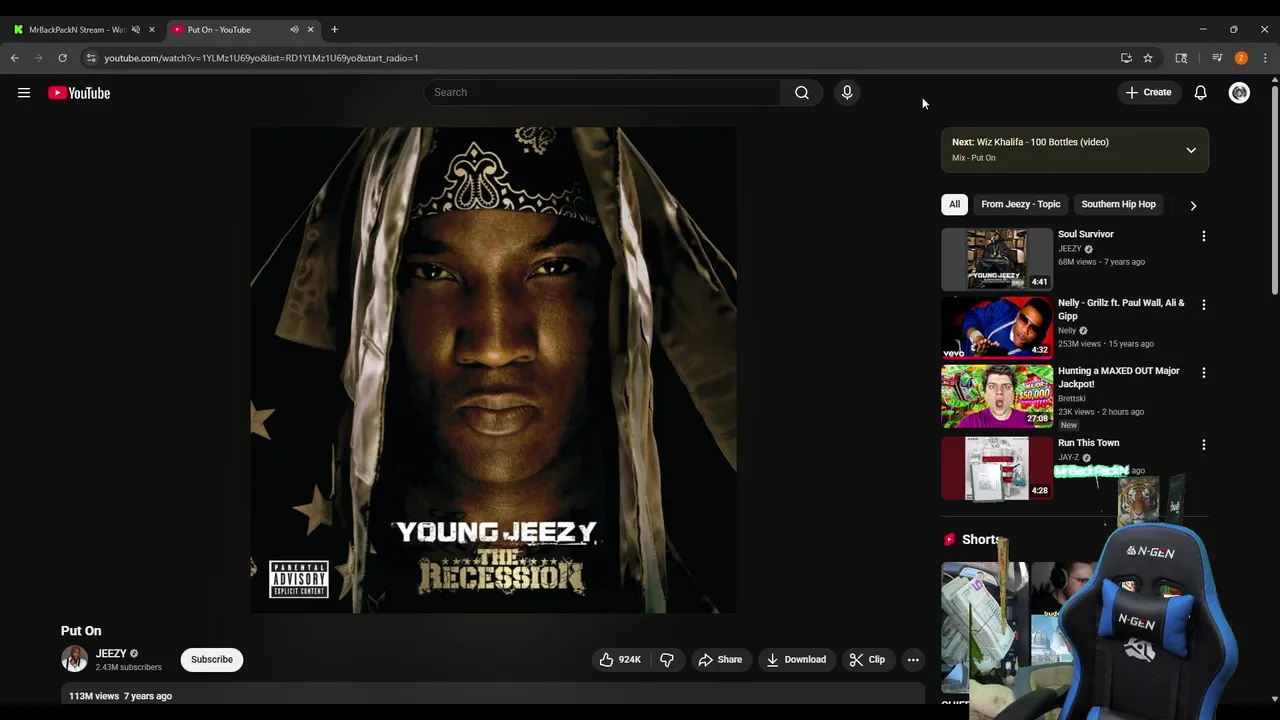Open Hunting a MAXED OUT Jackpot thumbnail

(x=997, y=396)
